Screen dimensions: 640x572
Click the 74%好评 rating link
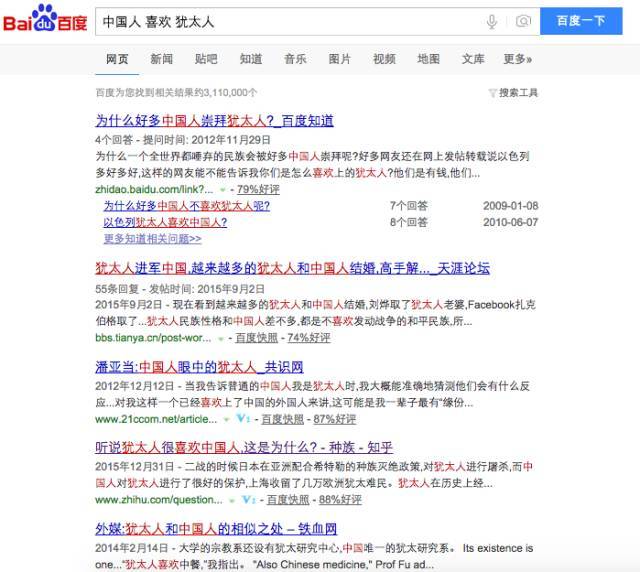pyautogui.click(x=309, y=338)
